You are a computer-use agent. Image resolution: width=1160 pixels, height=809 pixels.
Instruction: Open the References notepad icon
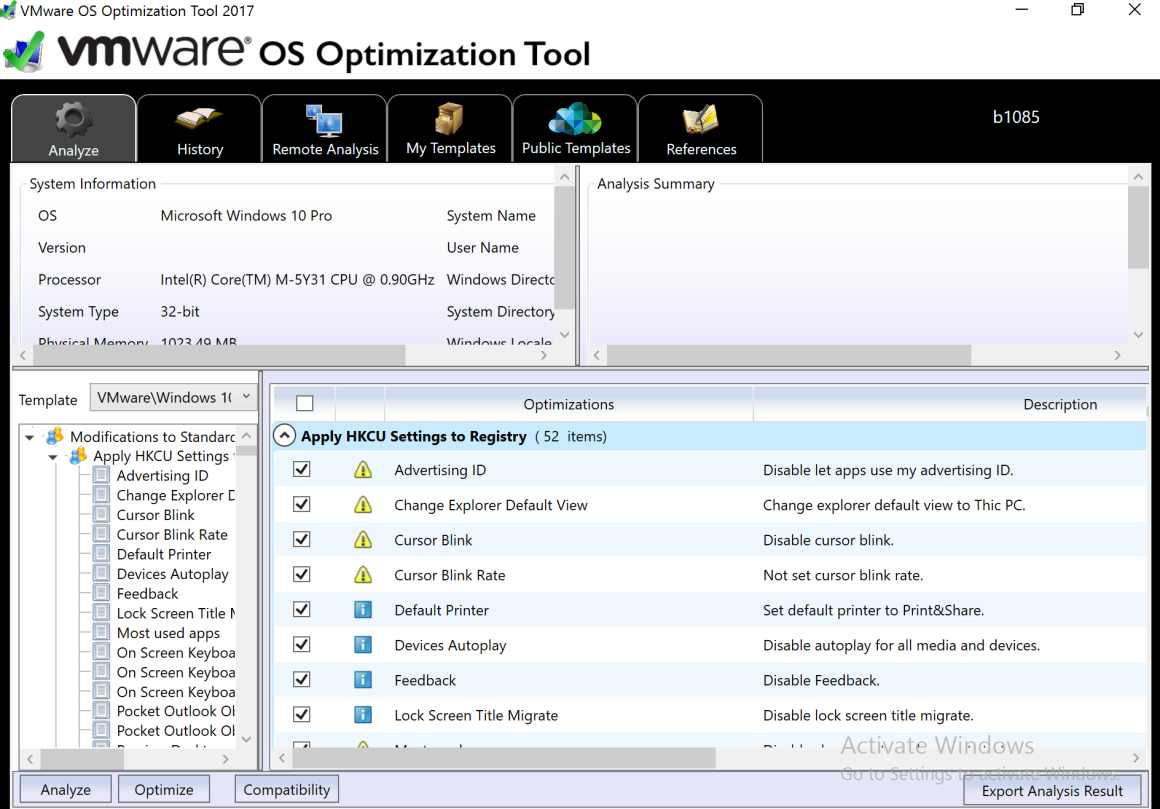pos(700,120)
